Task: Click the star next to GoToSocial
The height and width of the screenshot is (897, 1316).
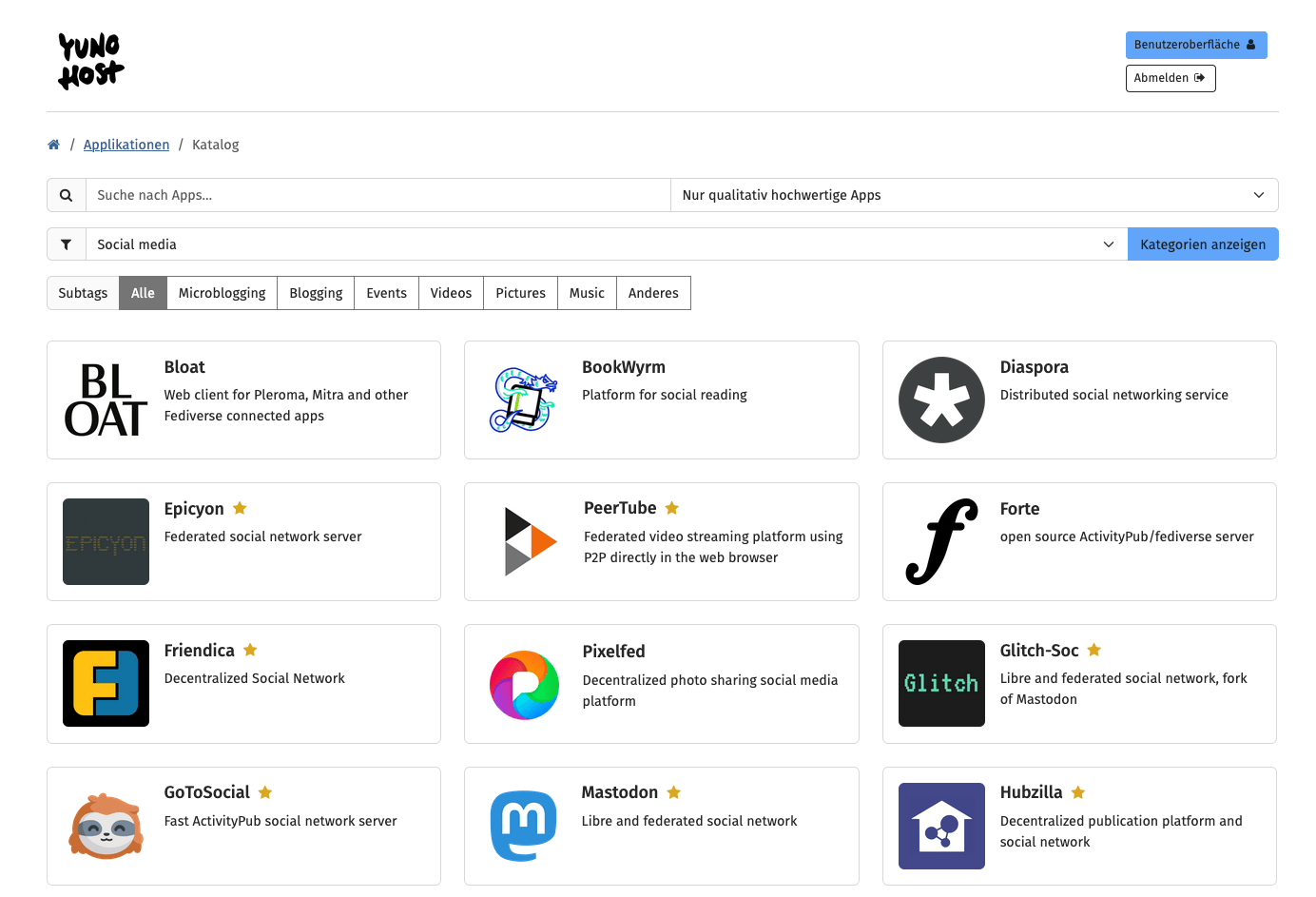Action: click(x=265, y=791)
